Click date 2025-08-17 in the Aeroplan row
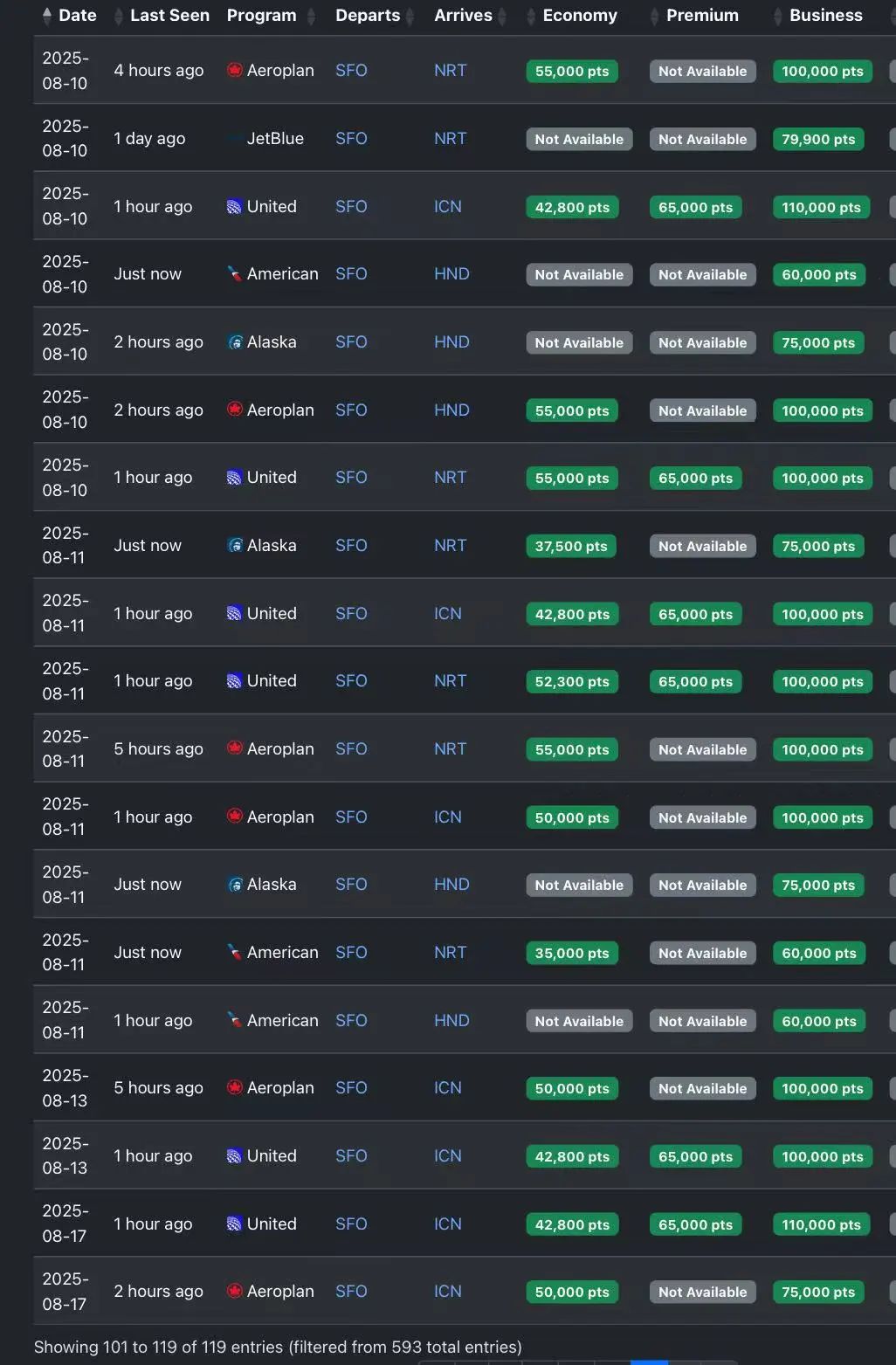 click(65, 1292)
